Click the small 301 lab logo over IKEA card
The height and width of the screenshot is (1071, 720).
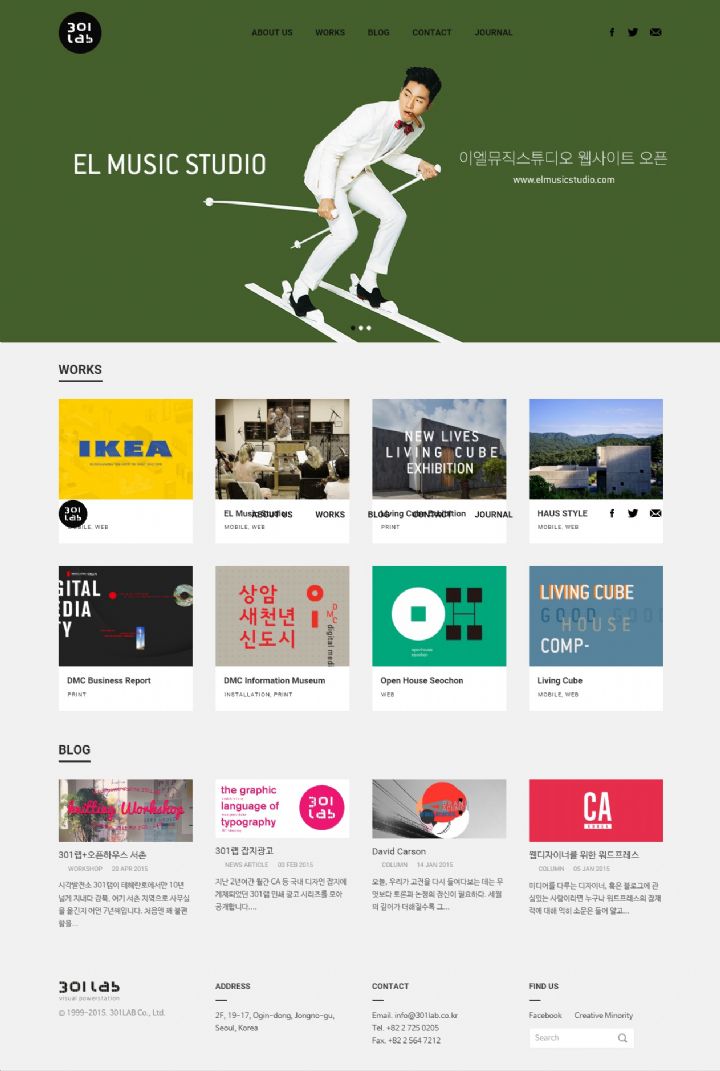(x=73, y=514)
